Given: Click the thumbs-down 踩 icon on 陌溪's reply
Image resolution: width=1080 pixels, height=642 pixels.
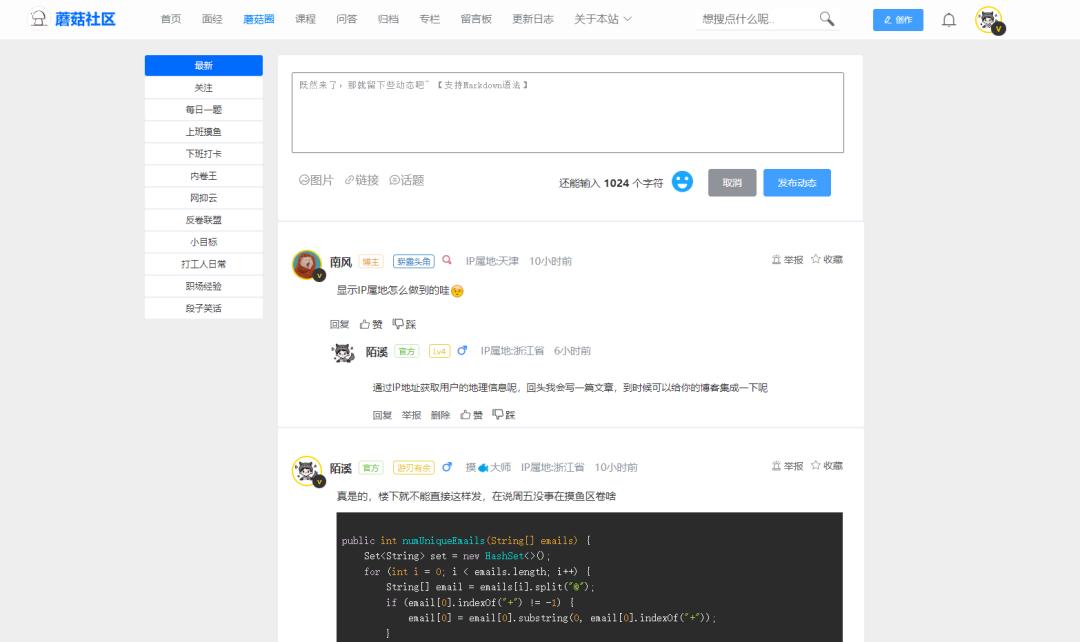Looking at the screenshot, I should 503,414.
